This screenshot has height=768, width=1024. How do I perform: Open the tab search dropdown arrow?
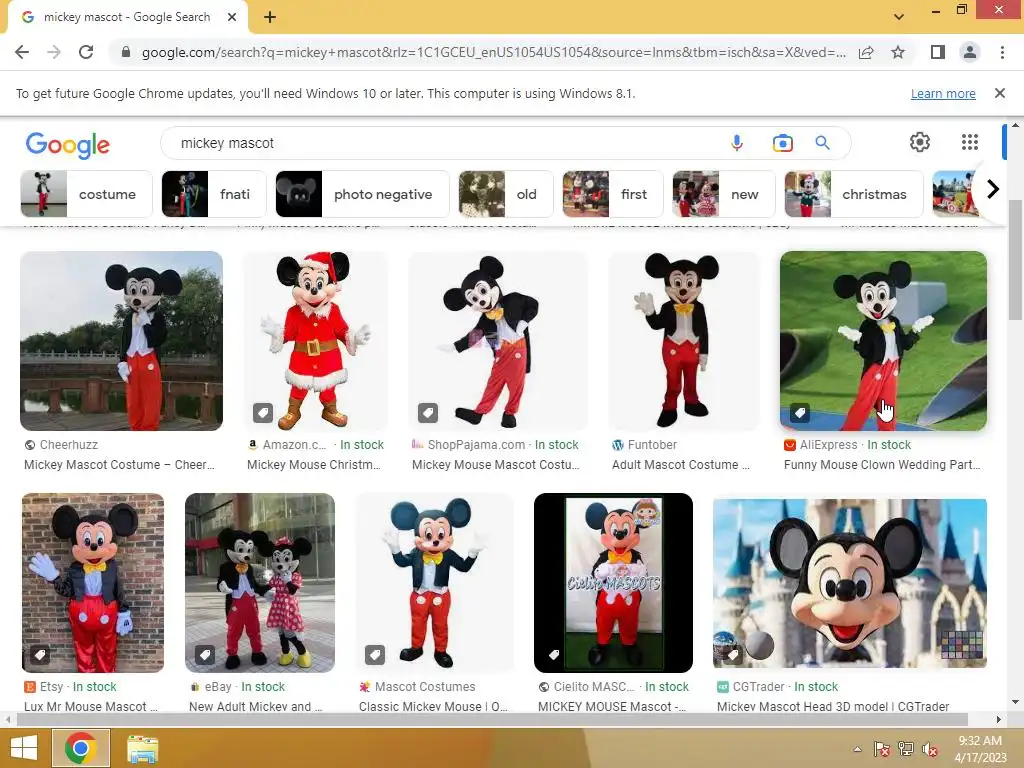[x=899, y=17]
